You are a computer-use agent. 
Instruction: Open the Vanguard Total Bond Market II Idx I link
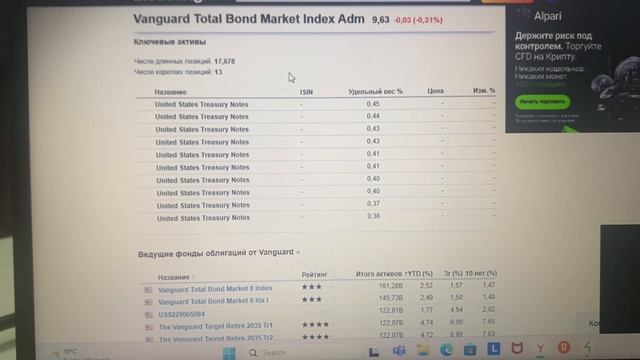click(213, 301)
